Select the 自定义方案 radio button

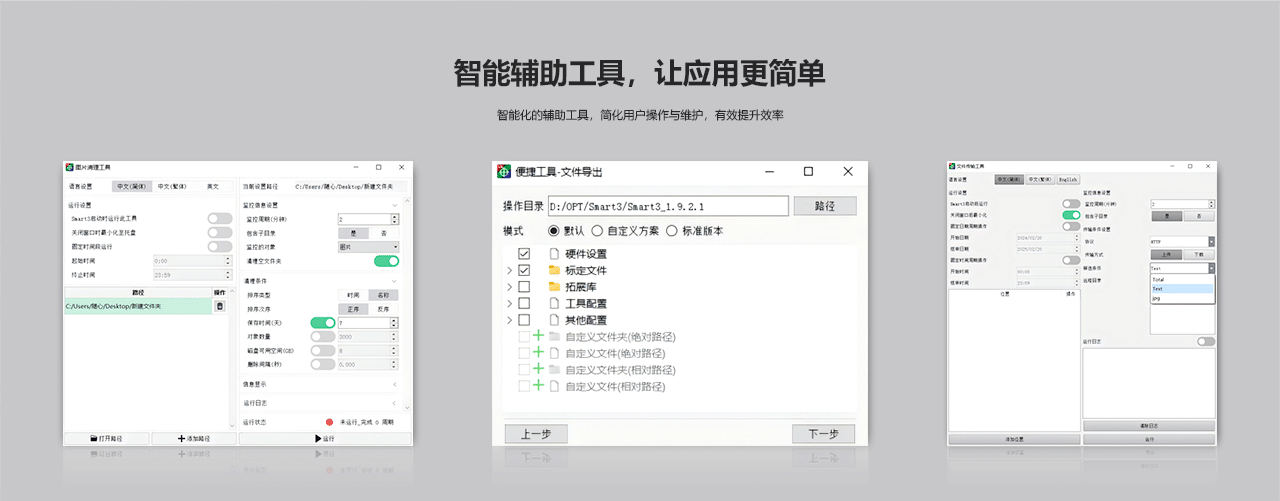pos(598,231)
